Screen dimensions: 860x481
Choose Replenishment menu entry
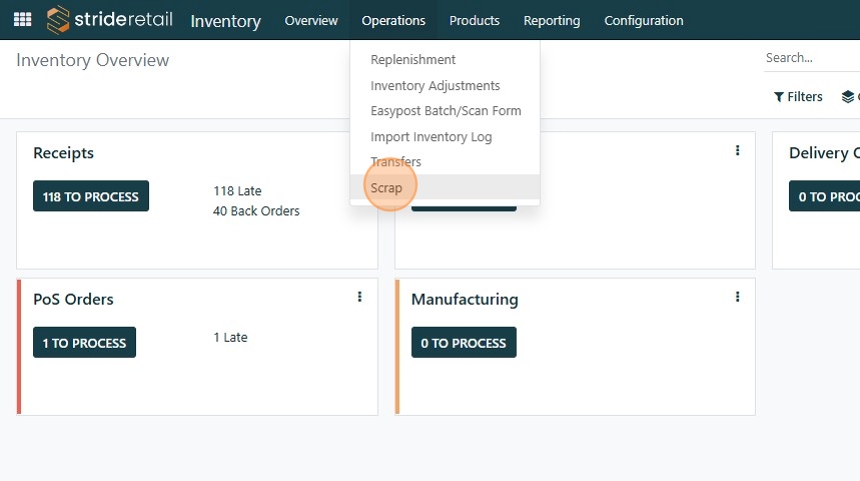pyautogui.click(x=413, y=60)
